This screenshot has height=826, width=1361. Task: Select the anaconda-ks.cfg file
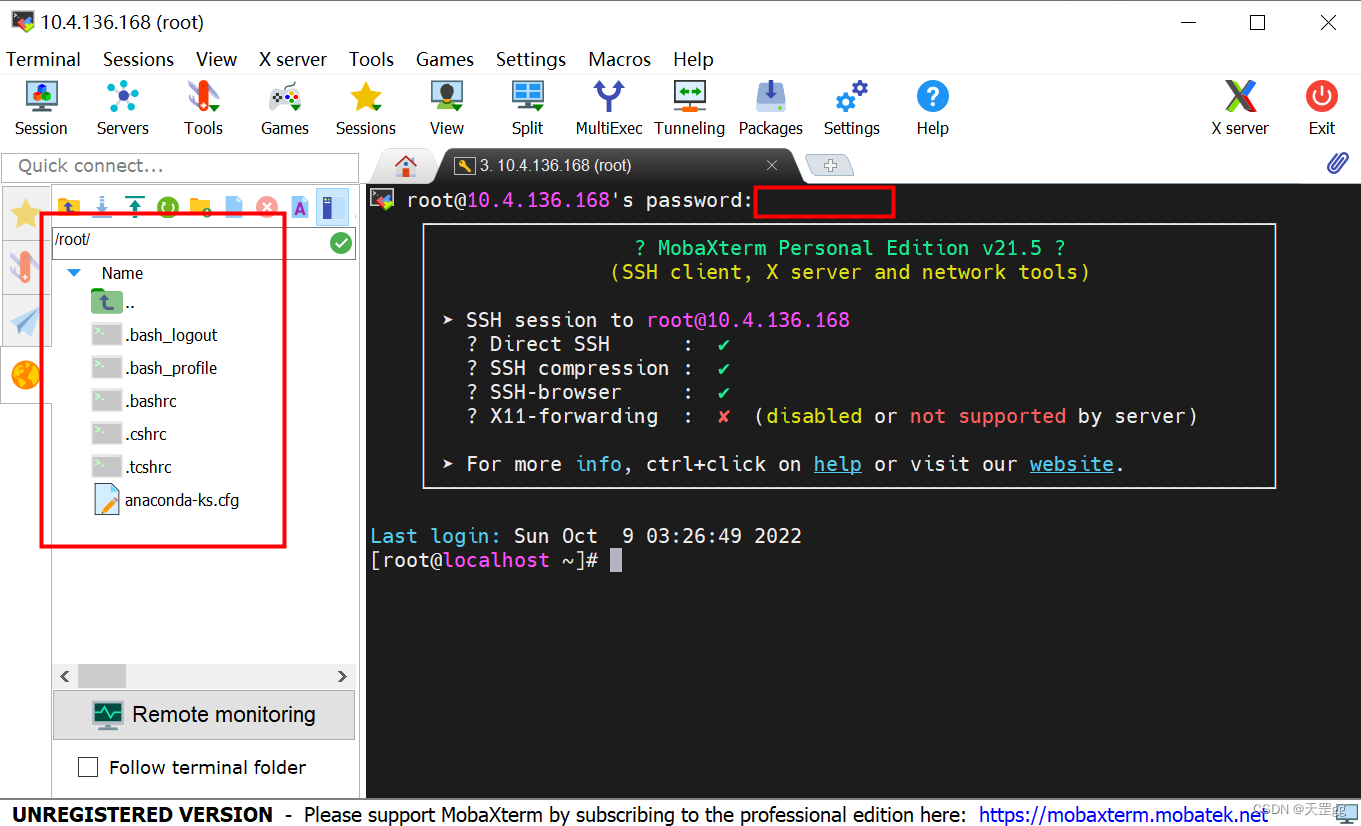pyautogui.click(x=167, y=499)
